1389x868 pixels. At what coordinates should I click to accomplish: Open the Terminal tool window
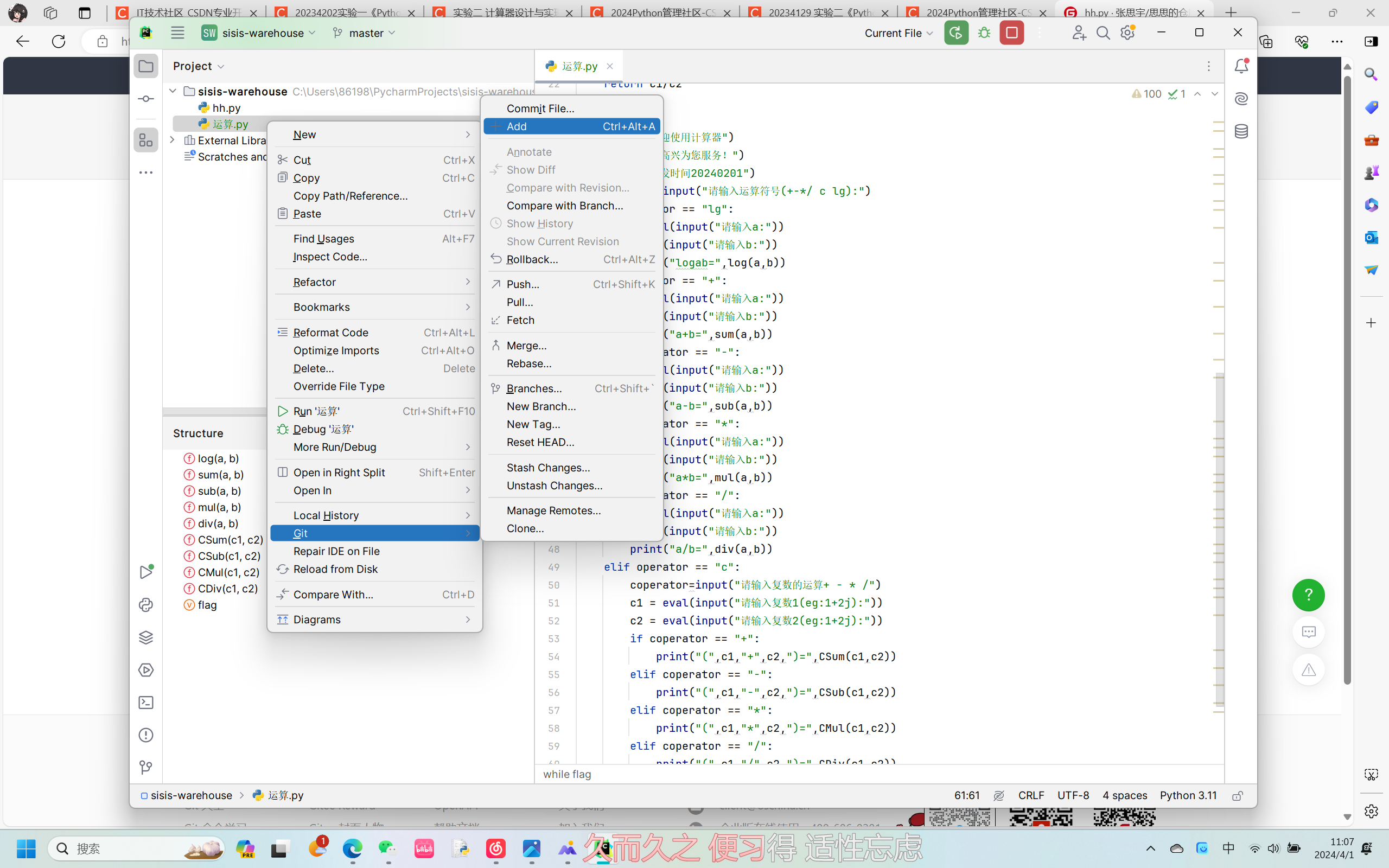146,703
